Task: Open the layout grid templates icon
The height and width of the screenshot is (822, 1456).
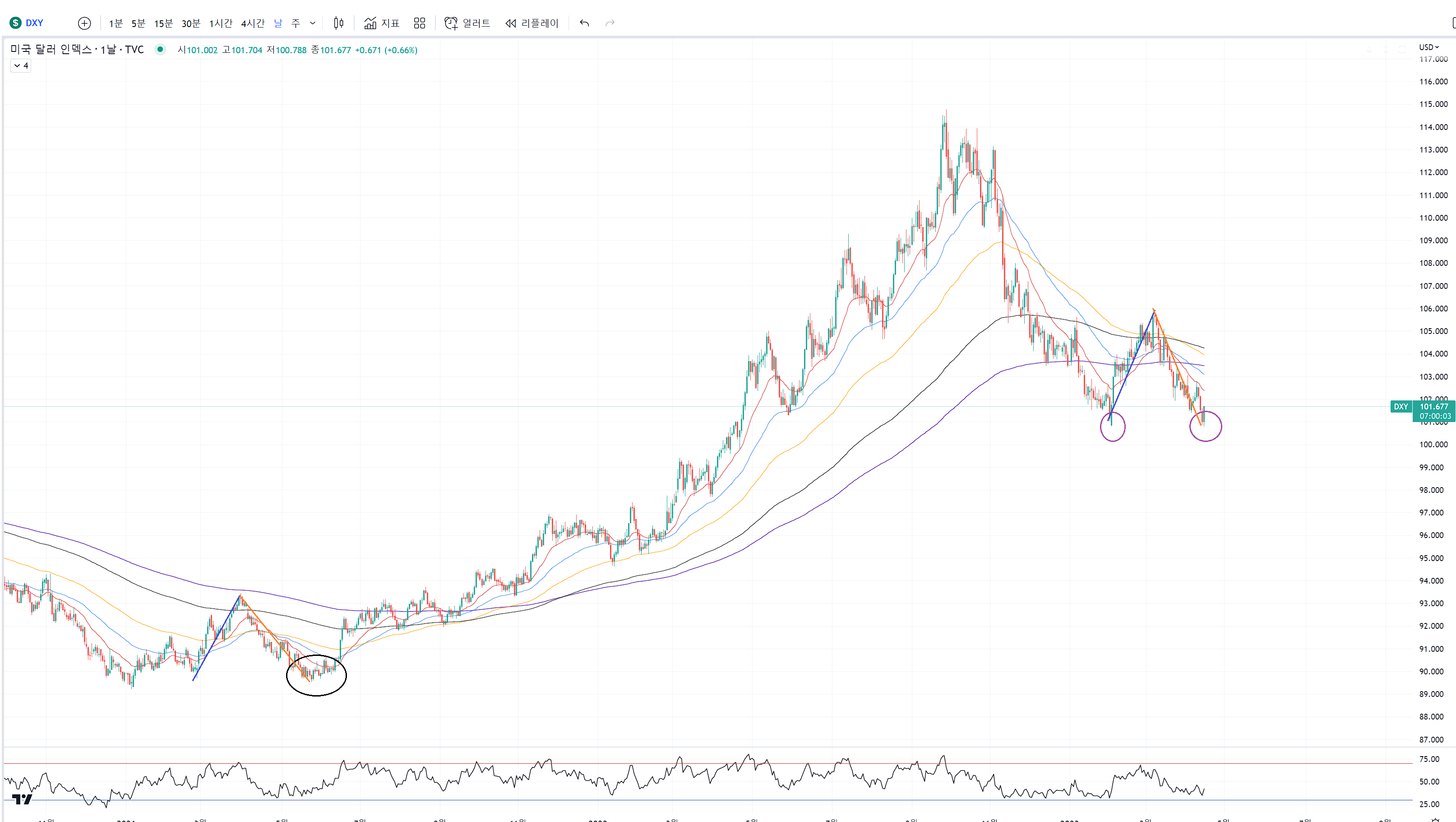Action: coord(420,23)
